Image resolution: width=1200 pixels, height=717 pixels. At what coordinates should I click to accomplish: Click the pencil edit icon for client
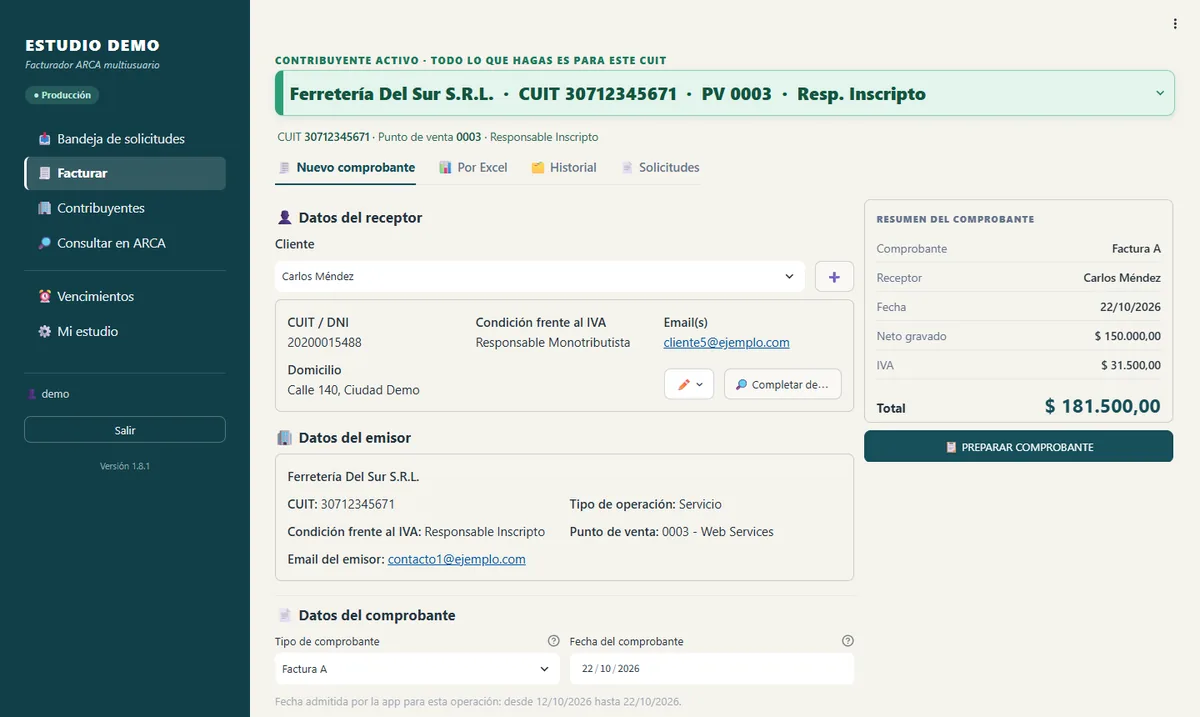[684, 384]
